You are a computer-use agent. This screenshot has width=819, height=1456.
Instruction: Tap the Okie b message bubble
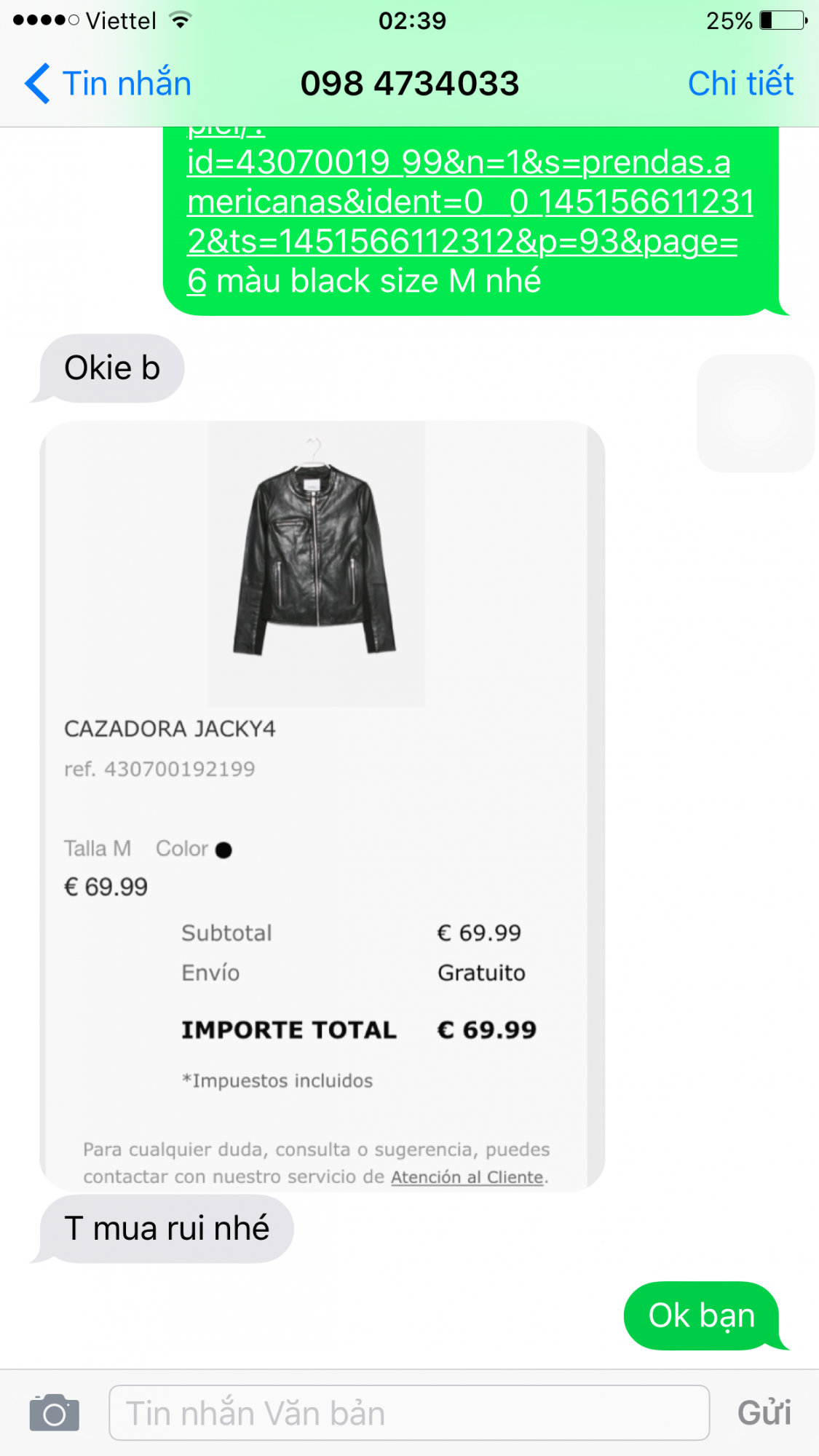[x=111, y=368]
